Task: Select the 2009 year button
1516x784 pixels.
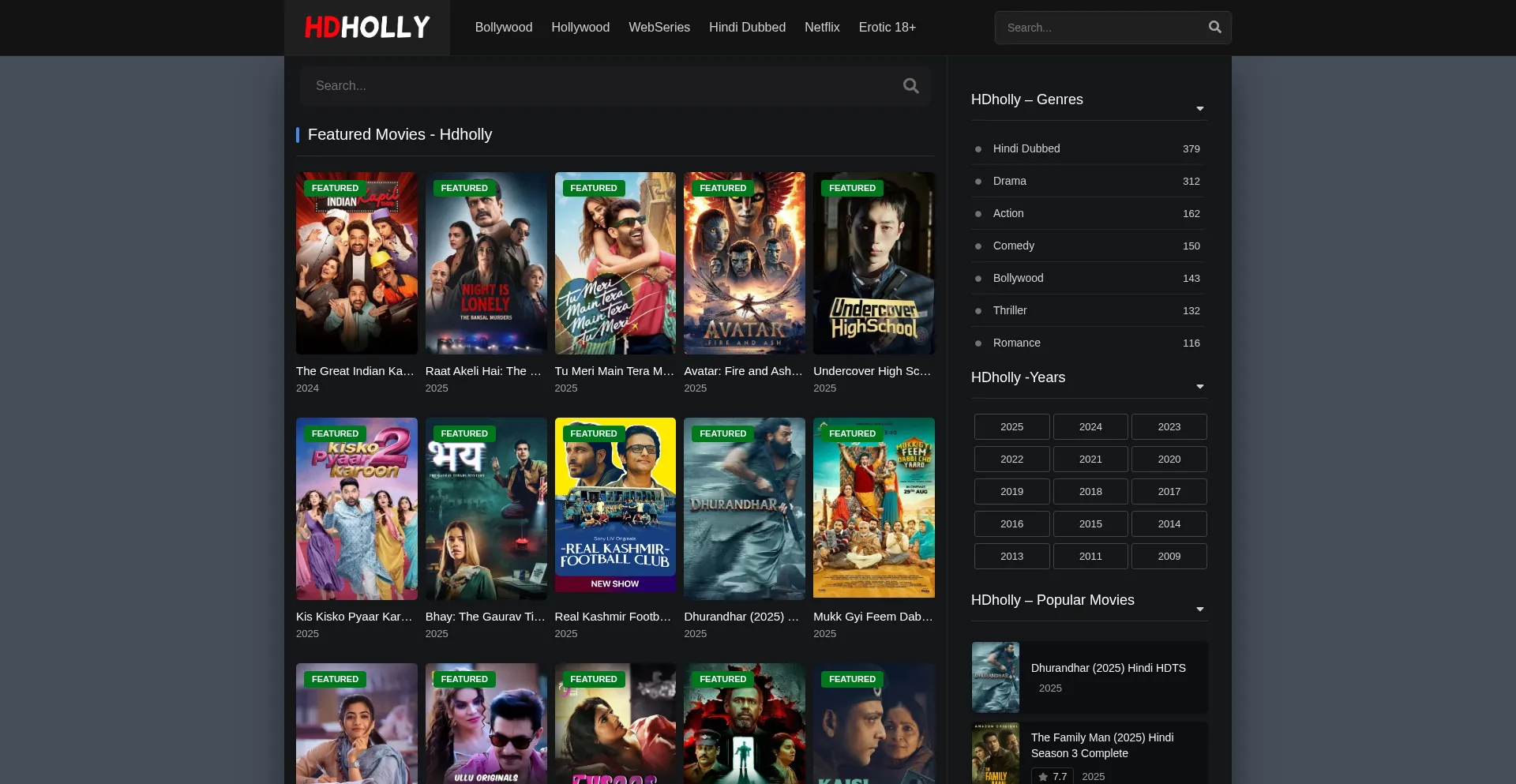Action: [x=1169, y=556]
